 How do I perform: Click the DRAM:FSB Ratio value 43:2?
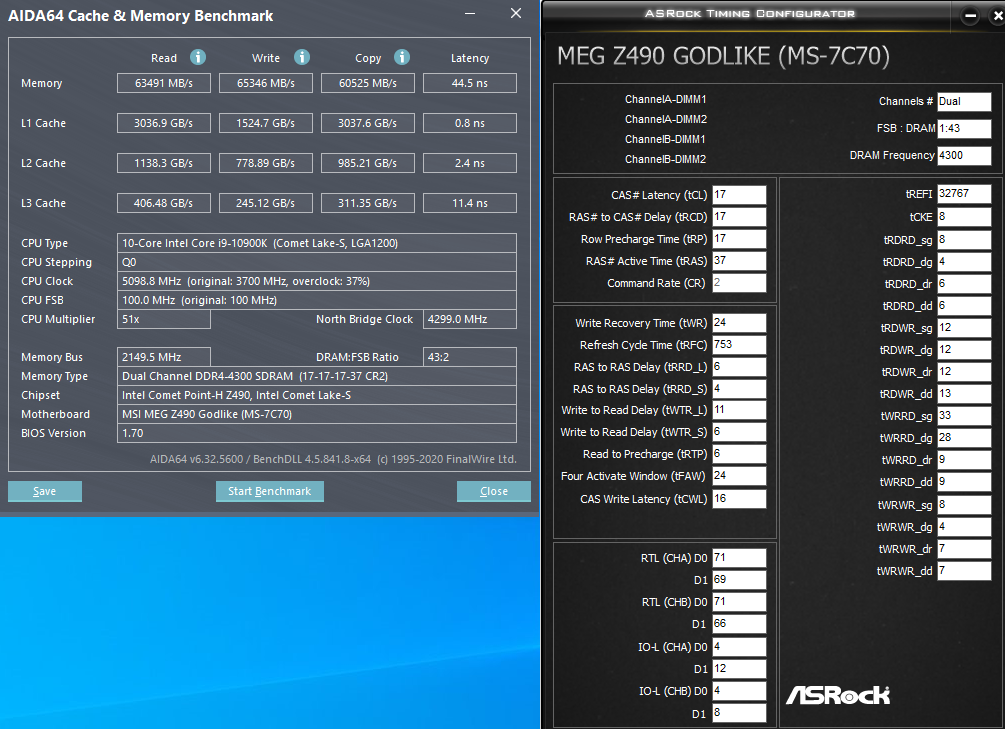(470, 357)
